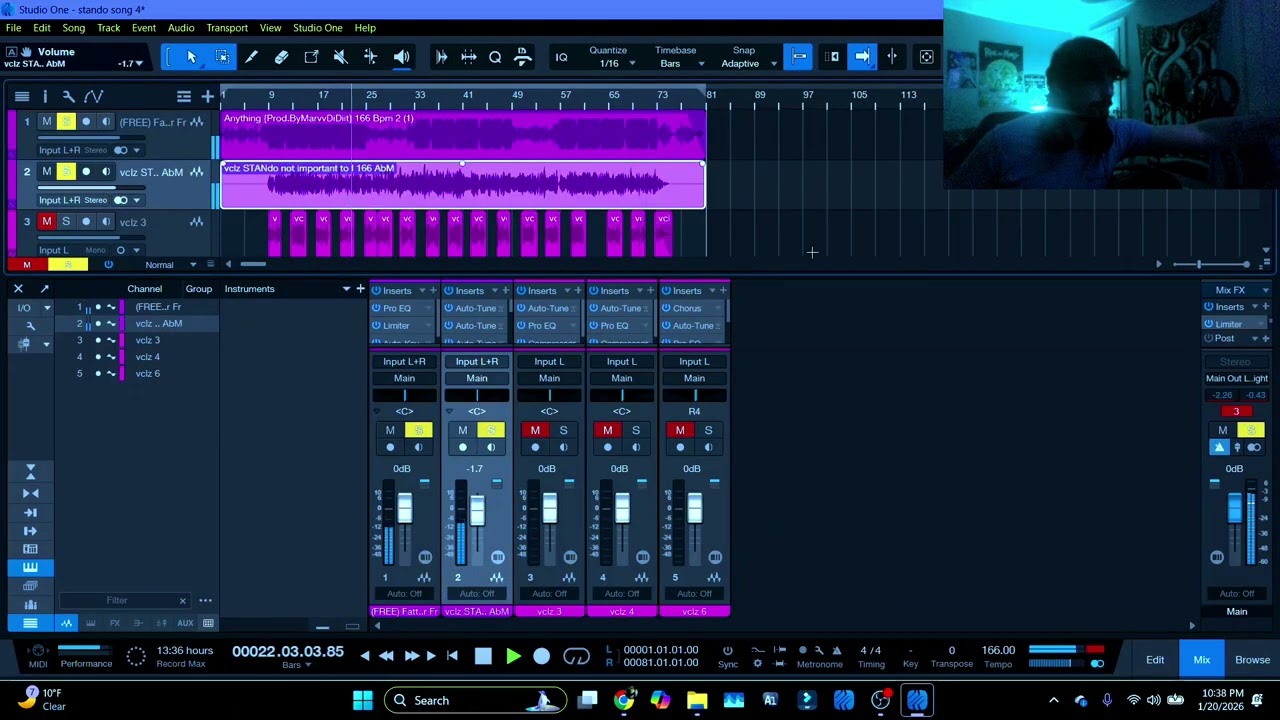1280x720 pixels.
Task: Open the track list icon
Action: [x=21, y=96]
